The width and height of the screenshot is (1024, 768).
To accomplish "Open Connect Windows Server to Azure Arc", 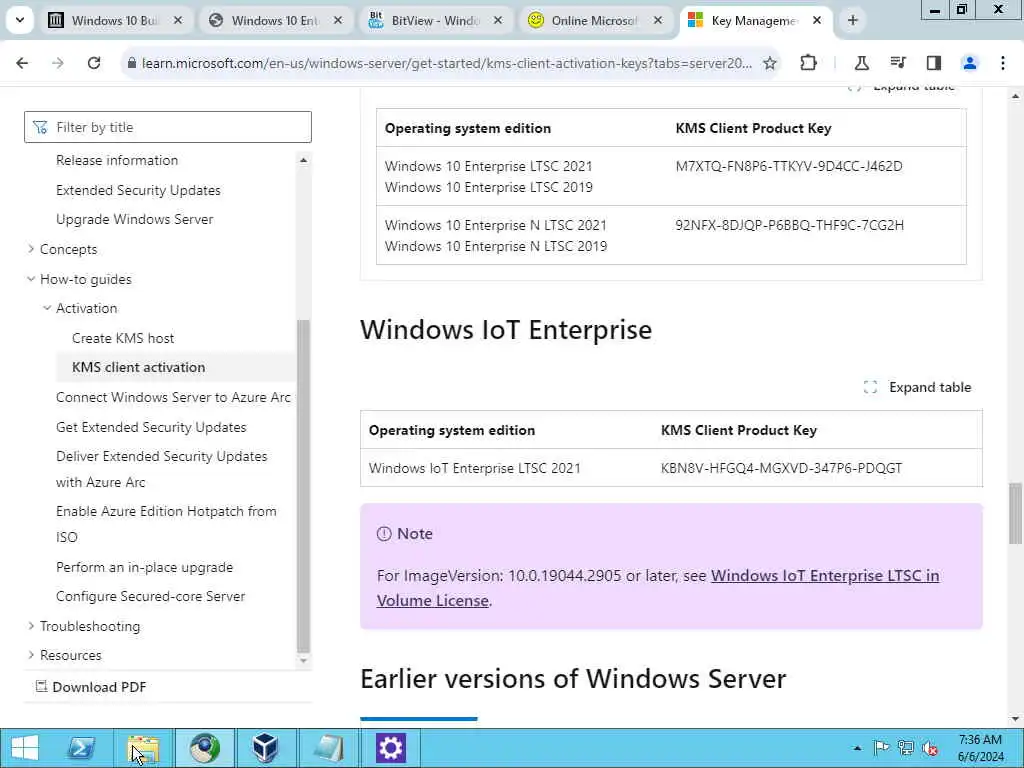I will pos(173,397).
